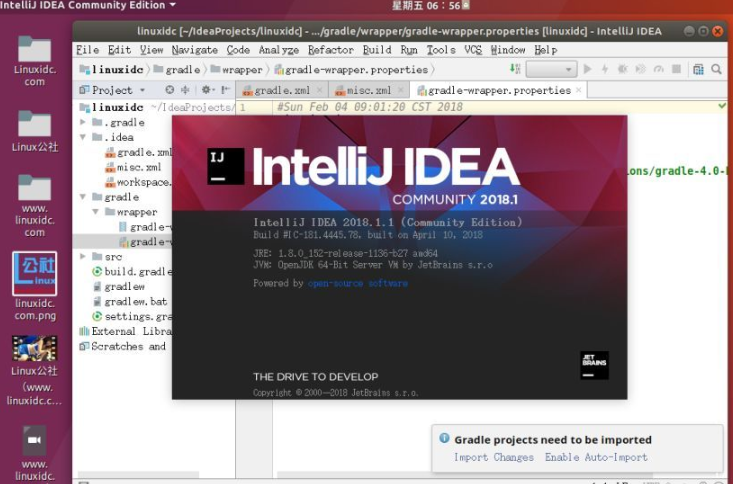The width and height of the screenshot is (733, 484).
Task: Open the Code menu
Action: click(x=238, y=50)
